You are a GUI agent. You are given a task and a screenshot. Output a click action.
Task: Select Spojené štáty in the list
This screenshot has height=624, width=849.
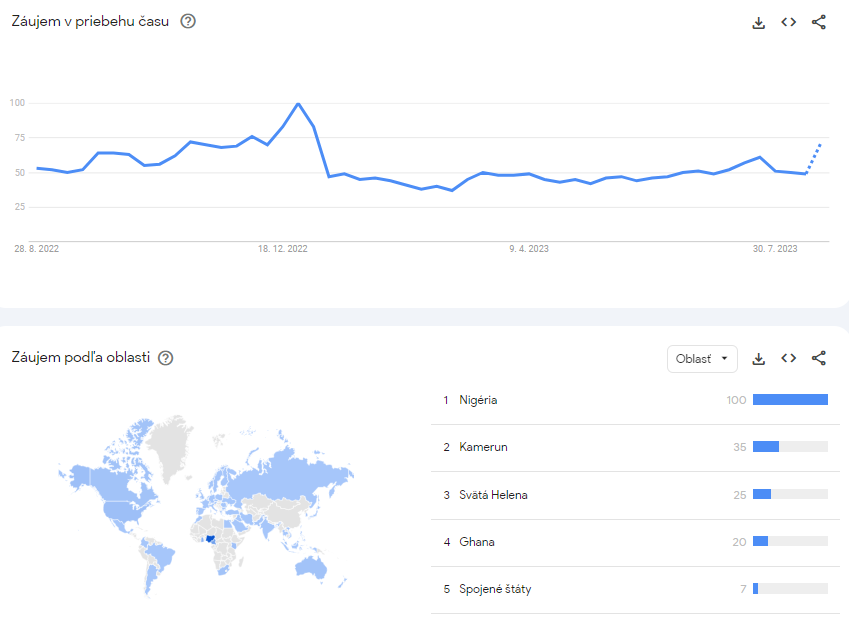pyautogui.click(x=495, y=589)
